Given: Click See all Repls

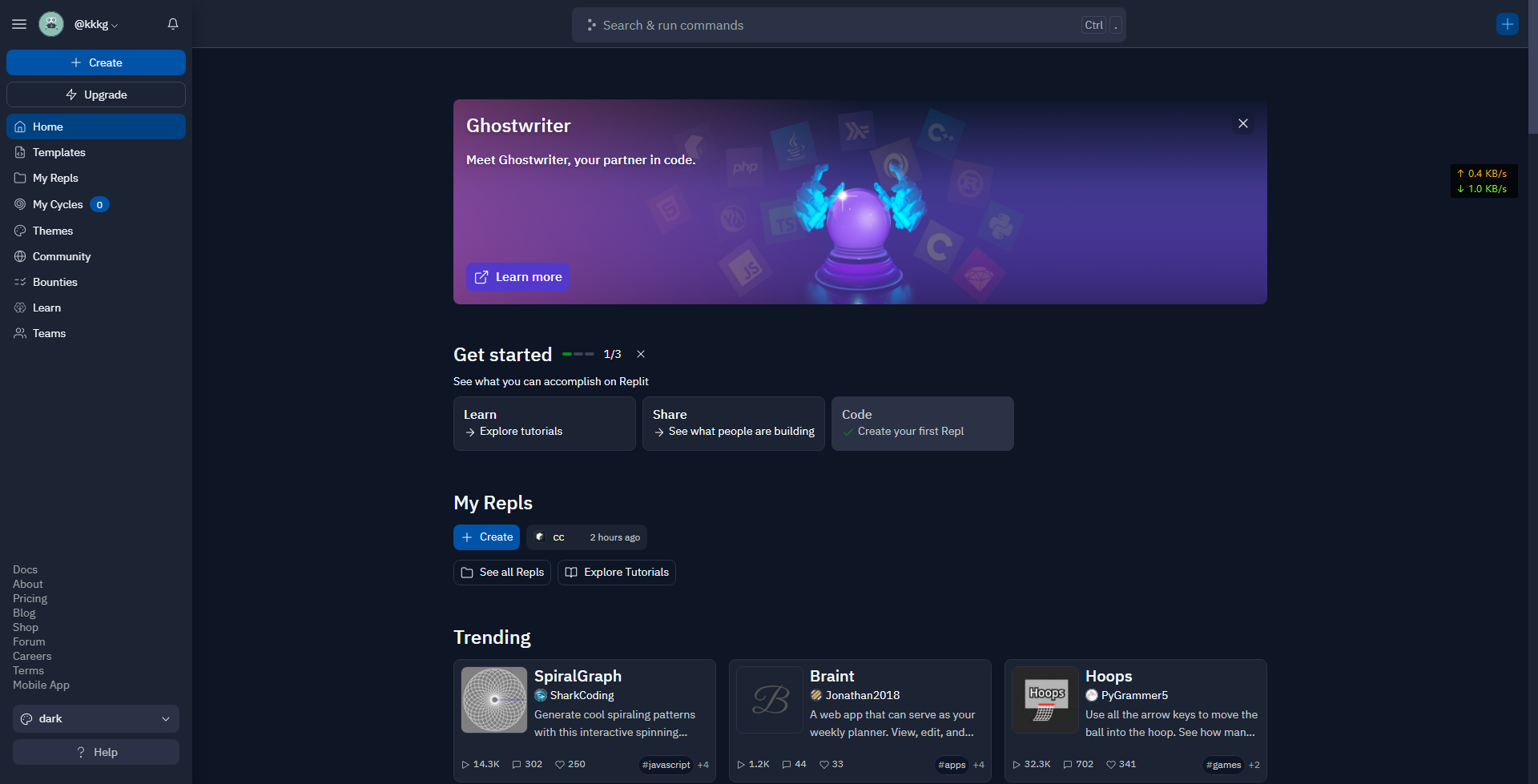Looking at the screenshot, I should [x=502, y=573].
